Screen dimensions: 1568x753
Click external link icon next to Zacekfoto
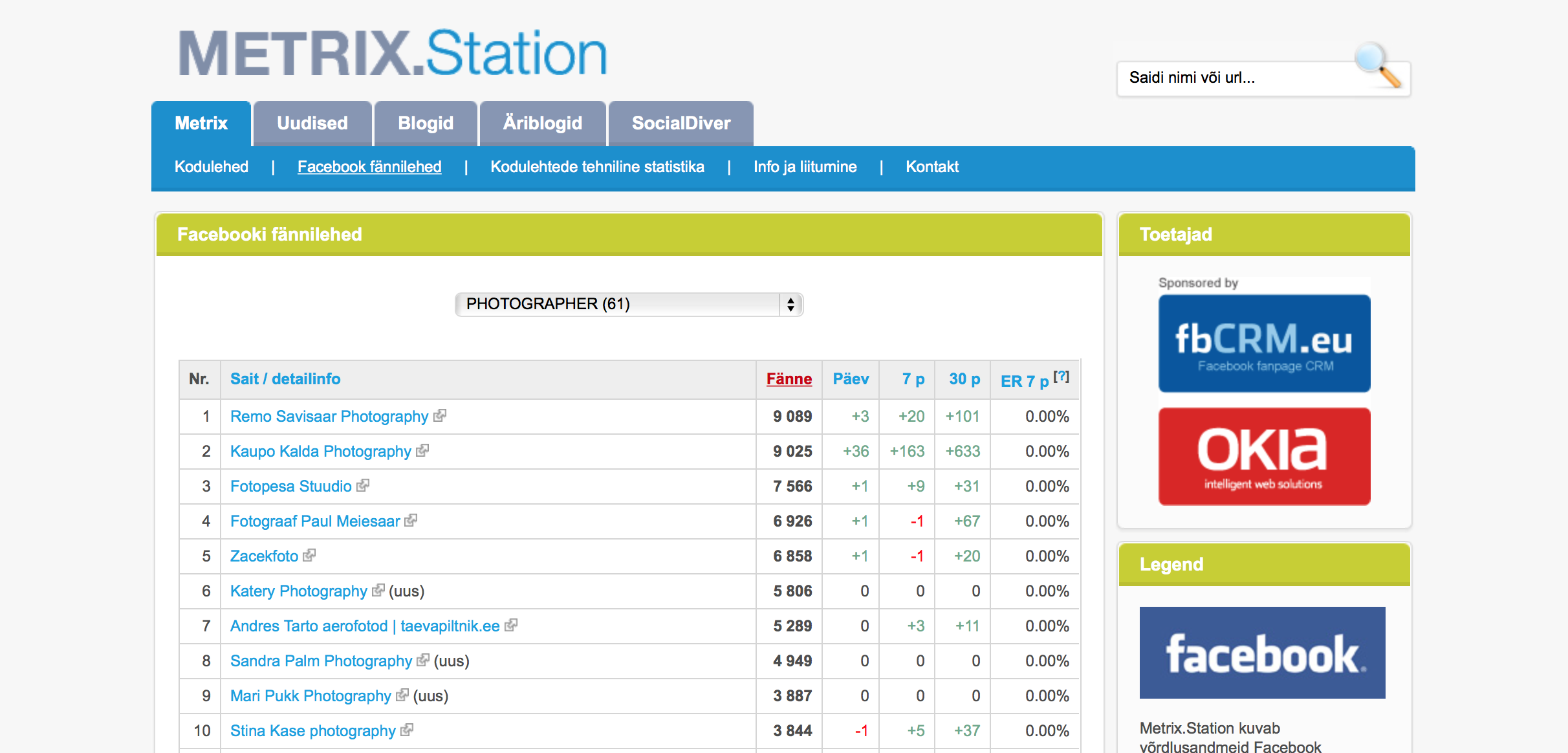(x=309, y=555)
